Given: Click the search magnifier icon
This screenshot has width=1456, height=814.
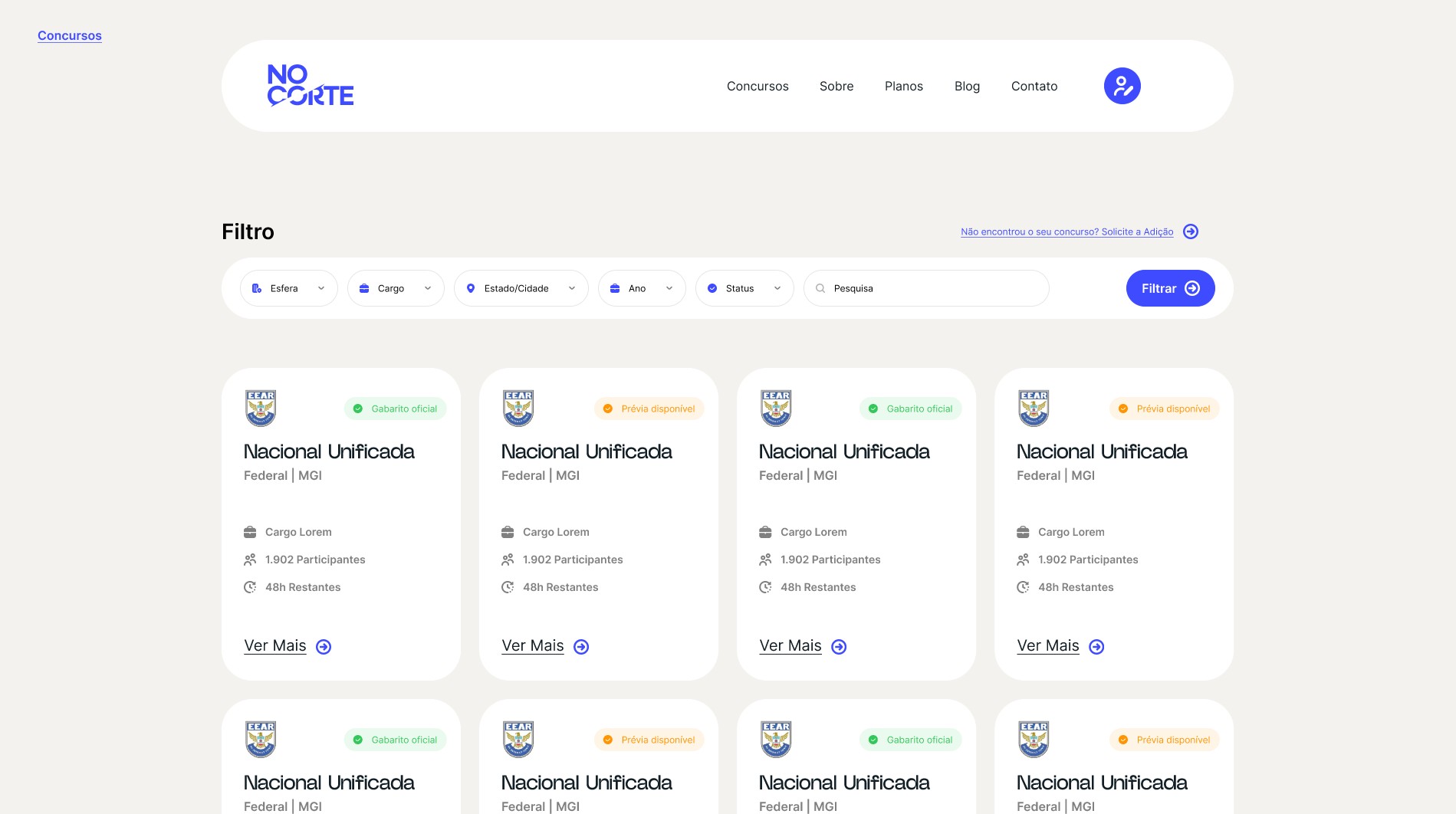Looking at the screenshot, I should [820, 288].
